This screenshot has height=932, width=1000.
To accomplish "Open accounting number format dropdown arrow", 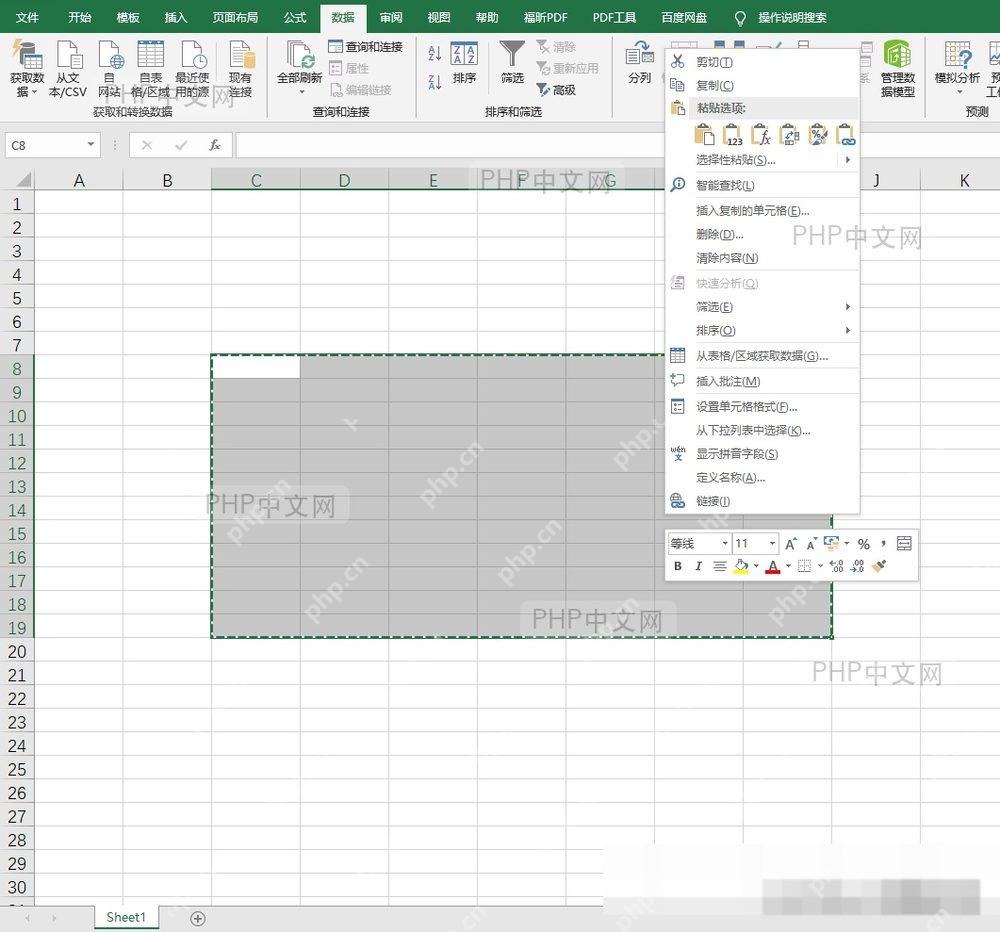I will click(847, 544).
